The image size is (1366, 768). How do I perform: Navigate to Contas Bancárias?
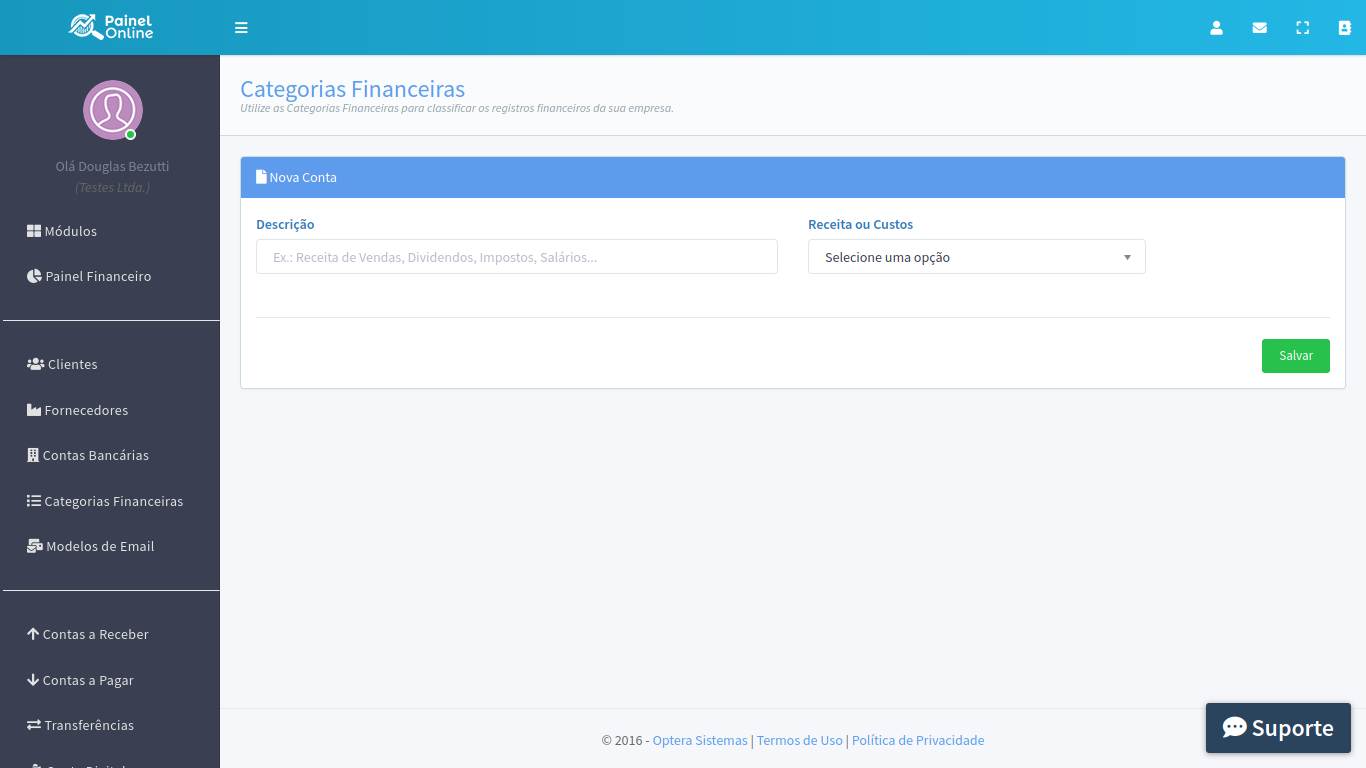coord(87,455)
